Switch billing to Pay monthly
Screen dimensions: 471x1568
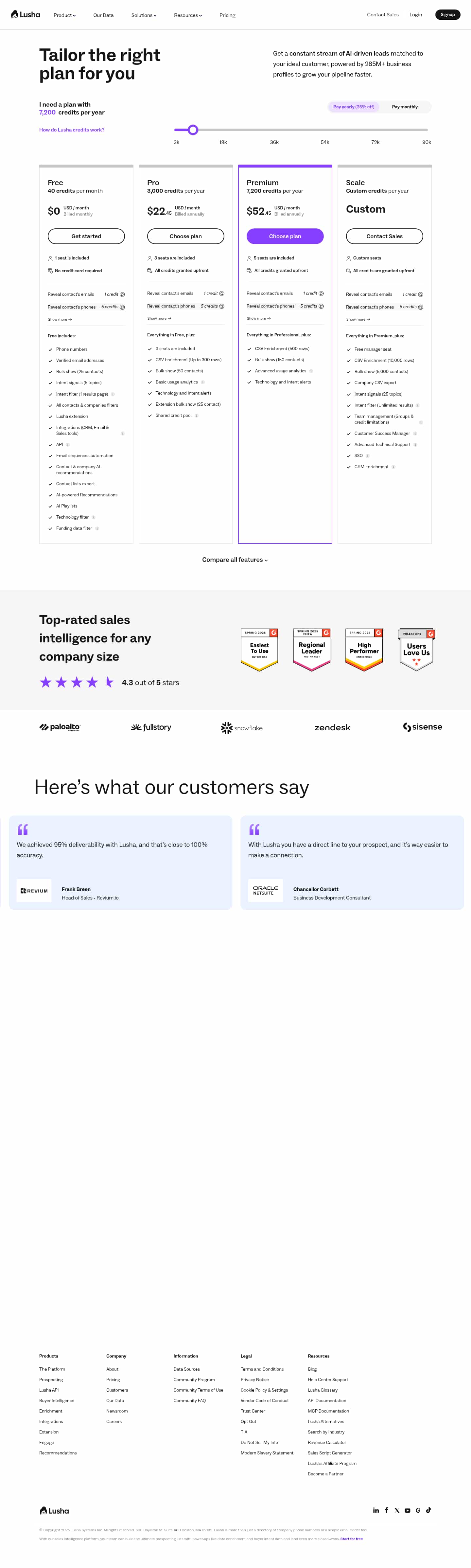click(405, 107)
